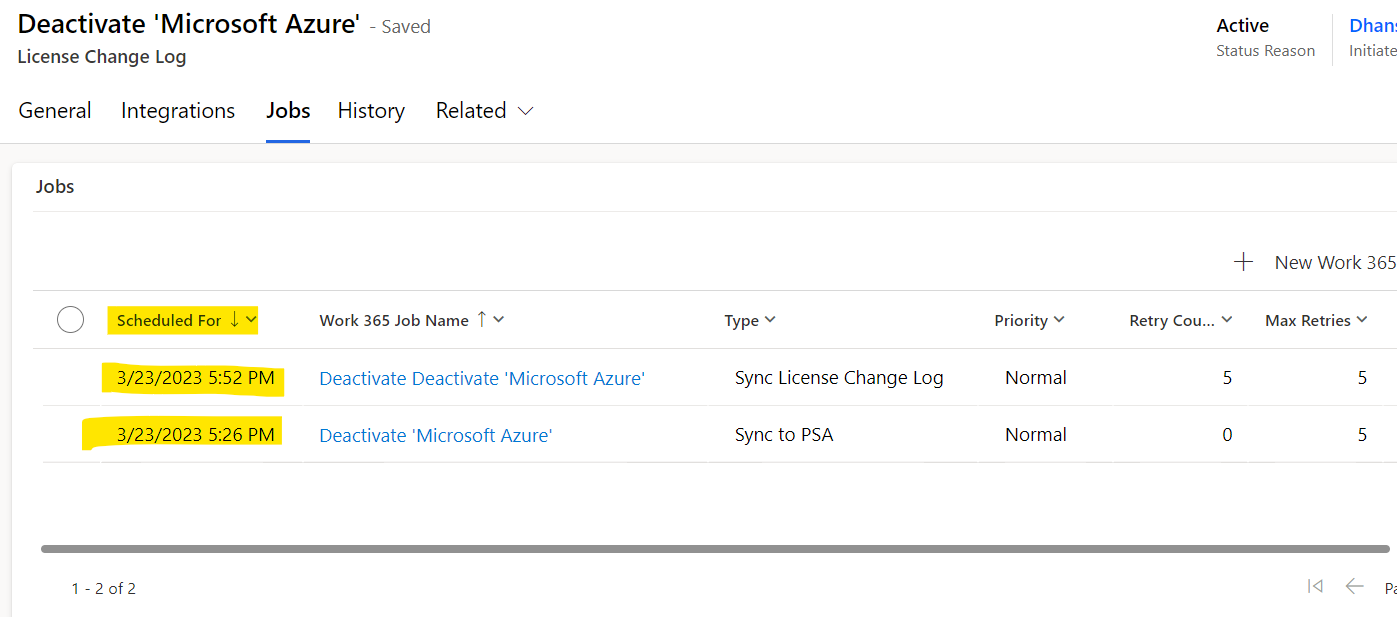Click the horizontal scrollbar under the jobs grid
The width and height of the screenshot is (1397, 617).
[x=714, y=549]
